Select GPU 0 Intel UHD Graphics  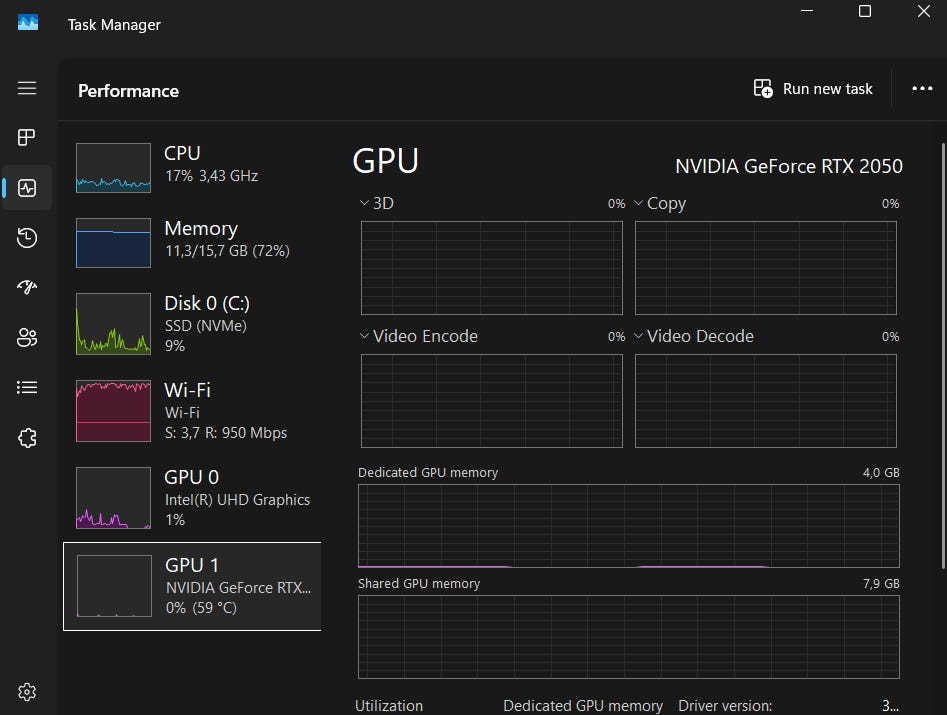point(192,498)
